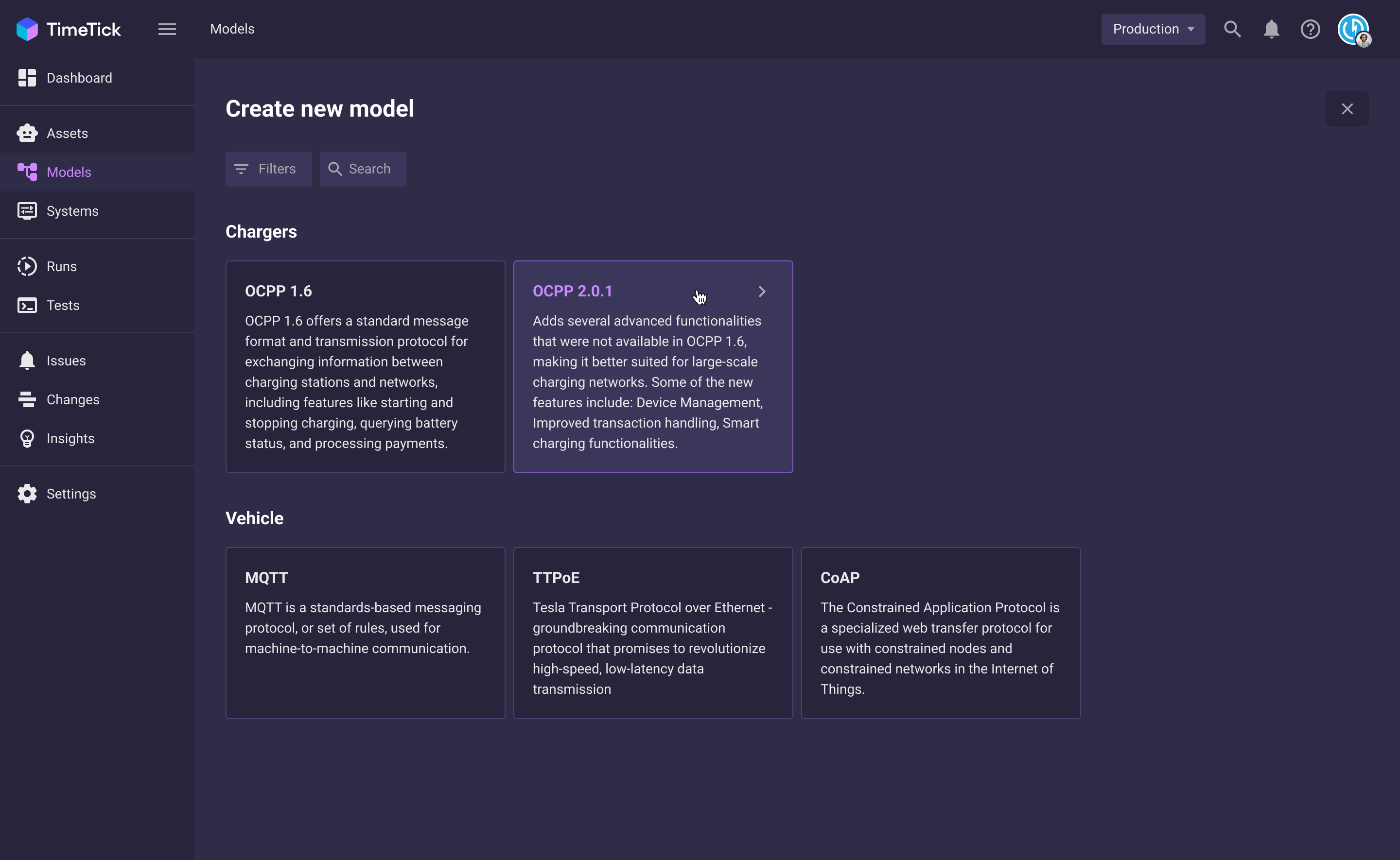Open notifications bell in header
Image resolution: width=1400 pixels, height=860 pixels.
[1271, 29]
